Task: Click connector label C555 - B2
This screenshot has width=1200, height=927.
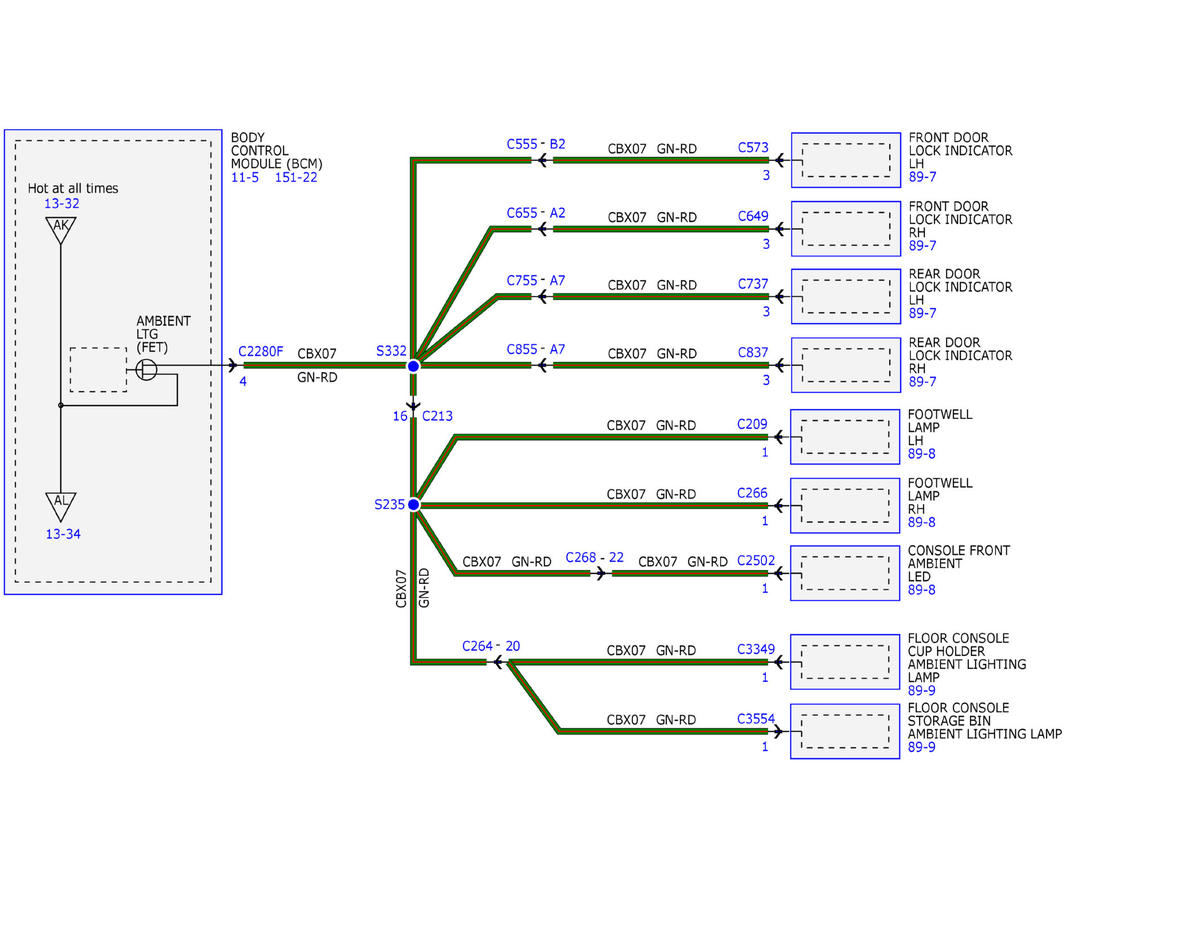Action: click(x=536, y=144)
